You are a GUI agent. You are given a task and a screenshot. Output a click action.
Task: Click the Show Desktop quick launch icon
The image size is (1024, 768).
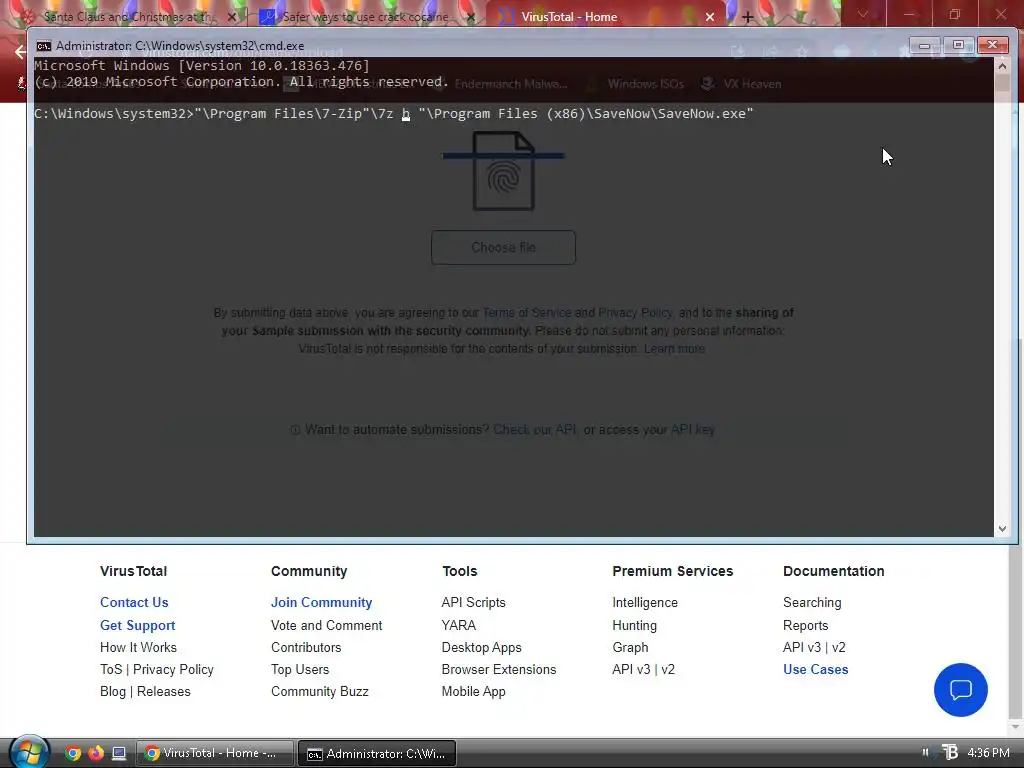[119, 753]
